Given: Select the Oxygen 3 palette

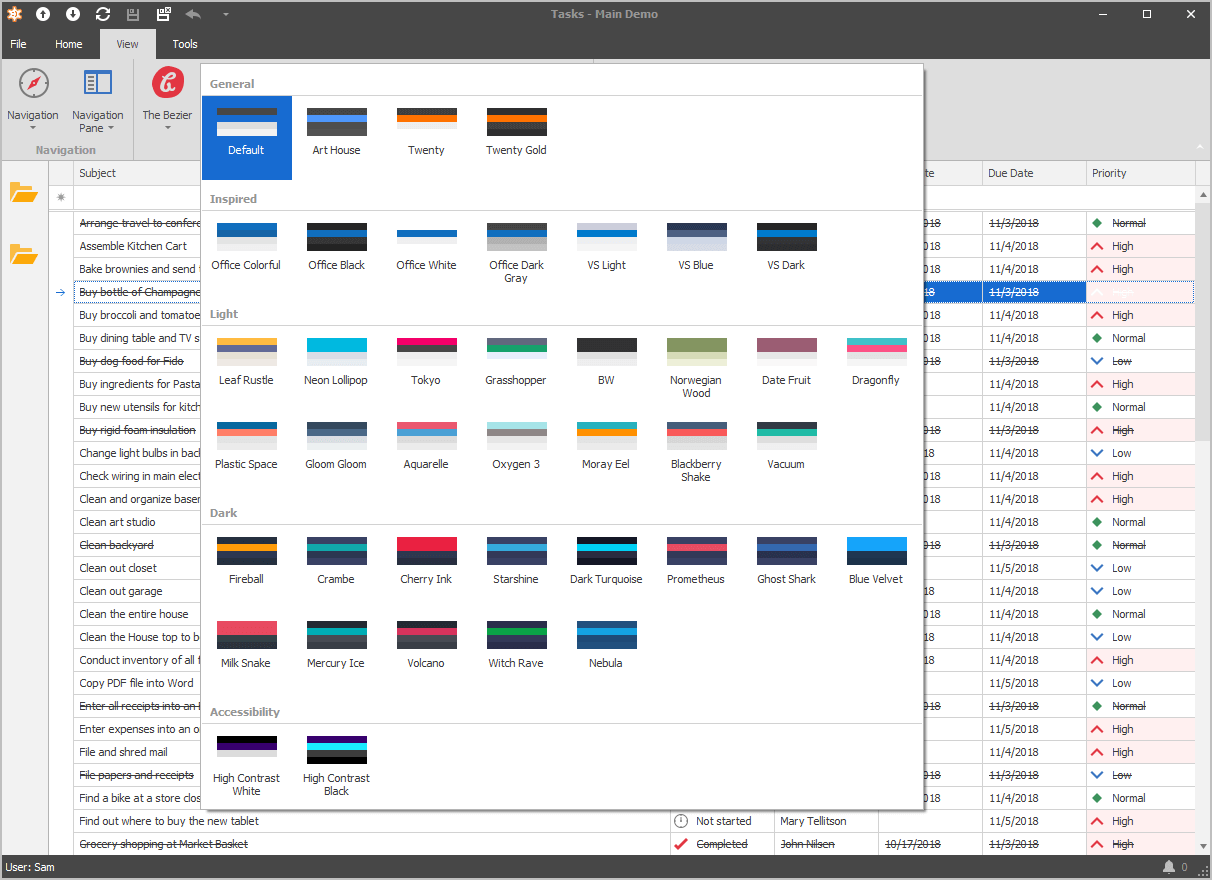Looking at the screenshot, I should (x=517, y=452).
